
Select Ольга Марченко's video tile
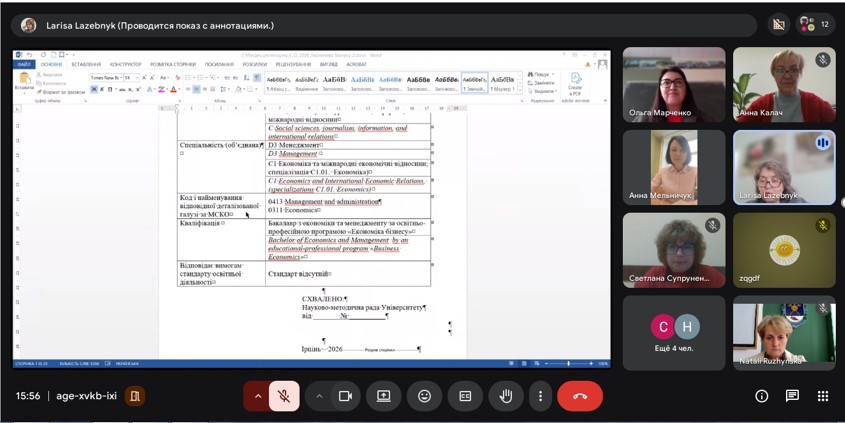point(674,84)
